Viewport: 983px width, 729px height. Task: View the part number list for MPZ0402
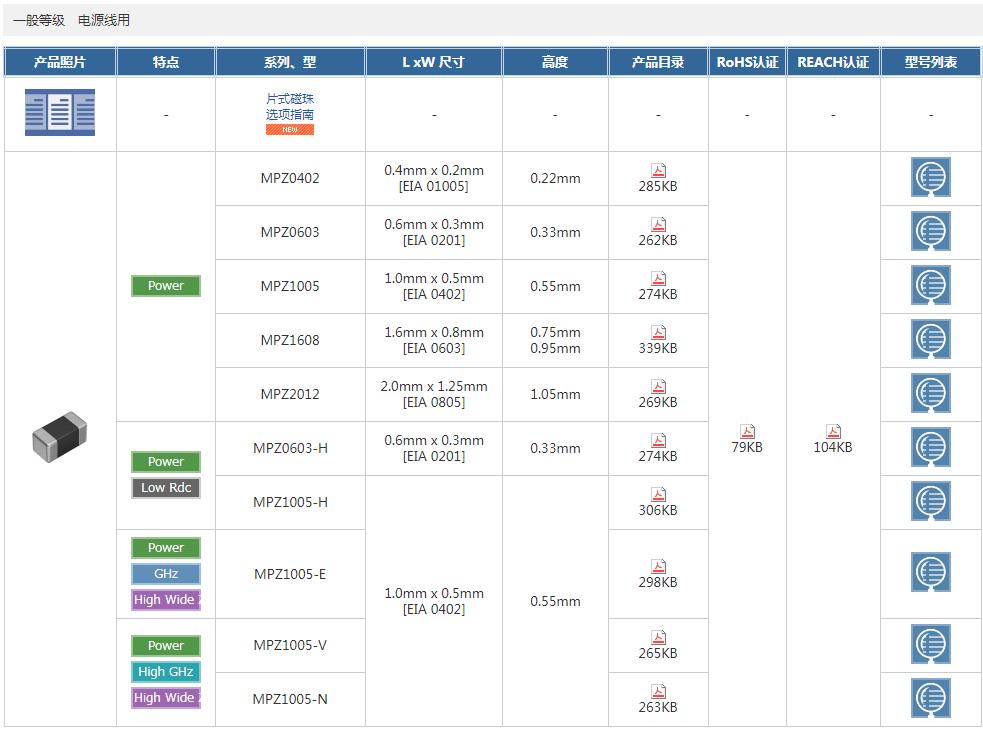930,178
